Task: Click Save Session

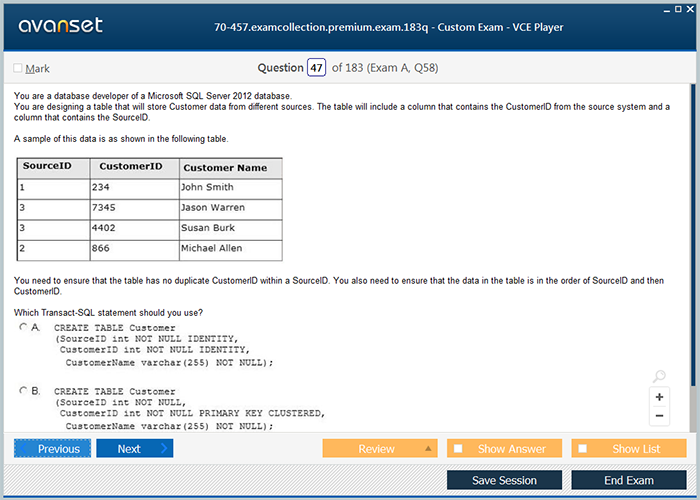Action: [504, 480]
